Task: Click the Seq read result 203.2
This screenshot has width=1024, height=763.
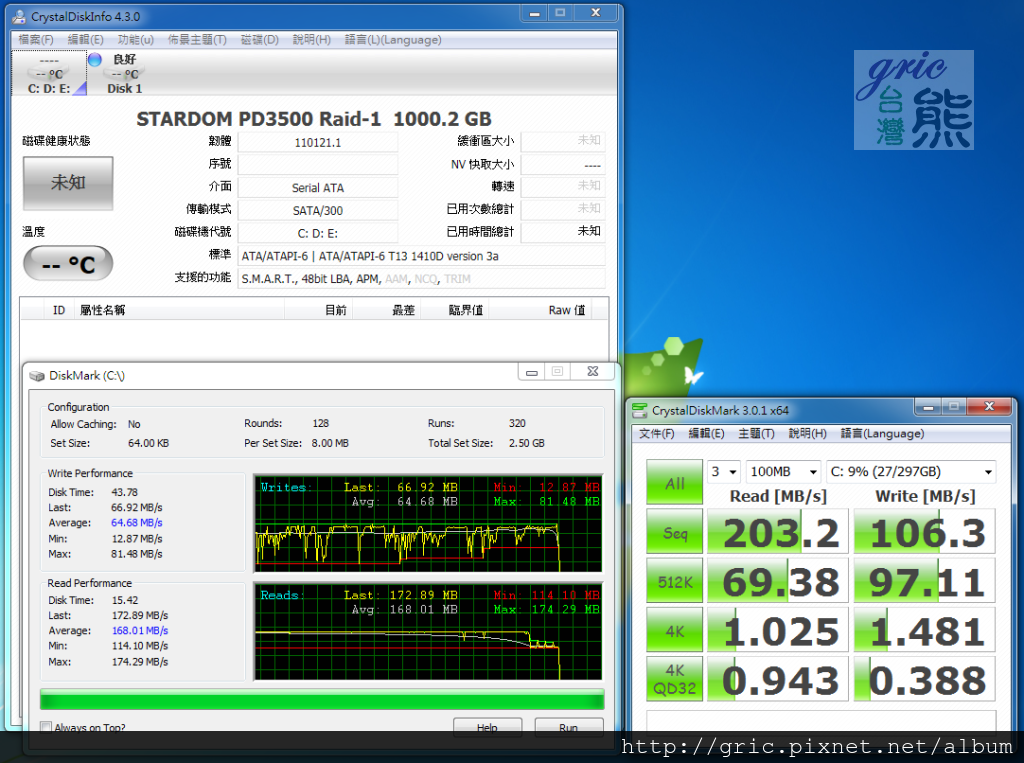Action: click(778, 532)
